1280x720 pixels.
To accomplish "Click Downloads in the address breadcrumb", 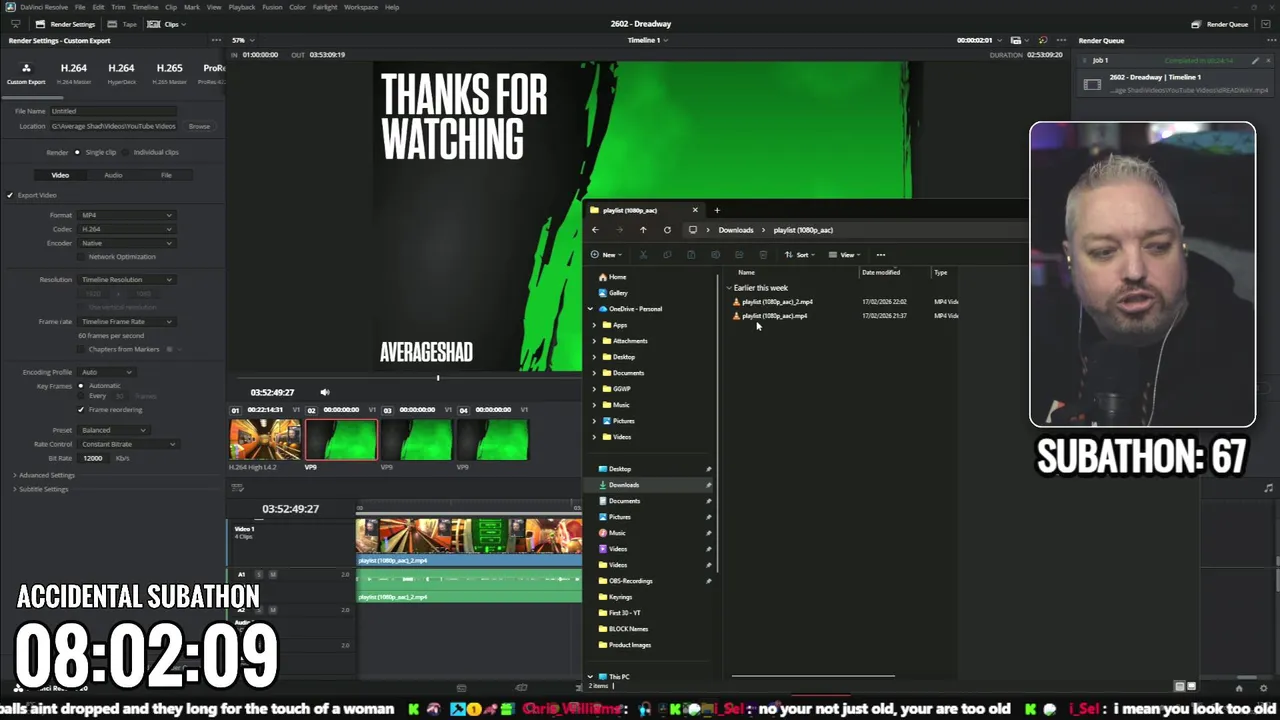I will 735,230.
